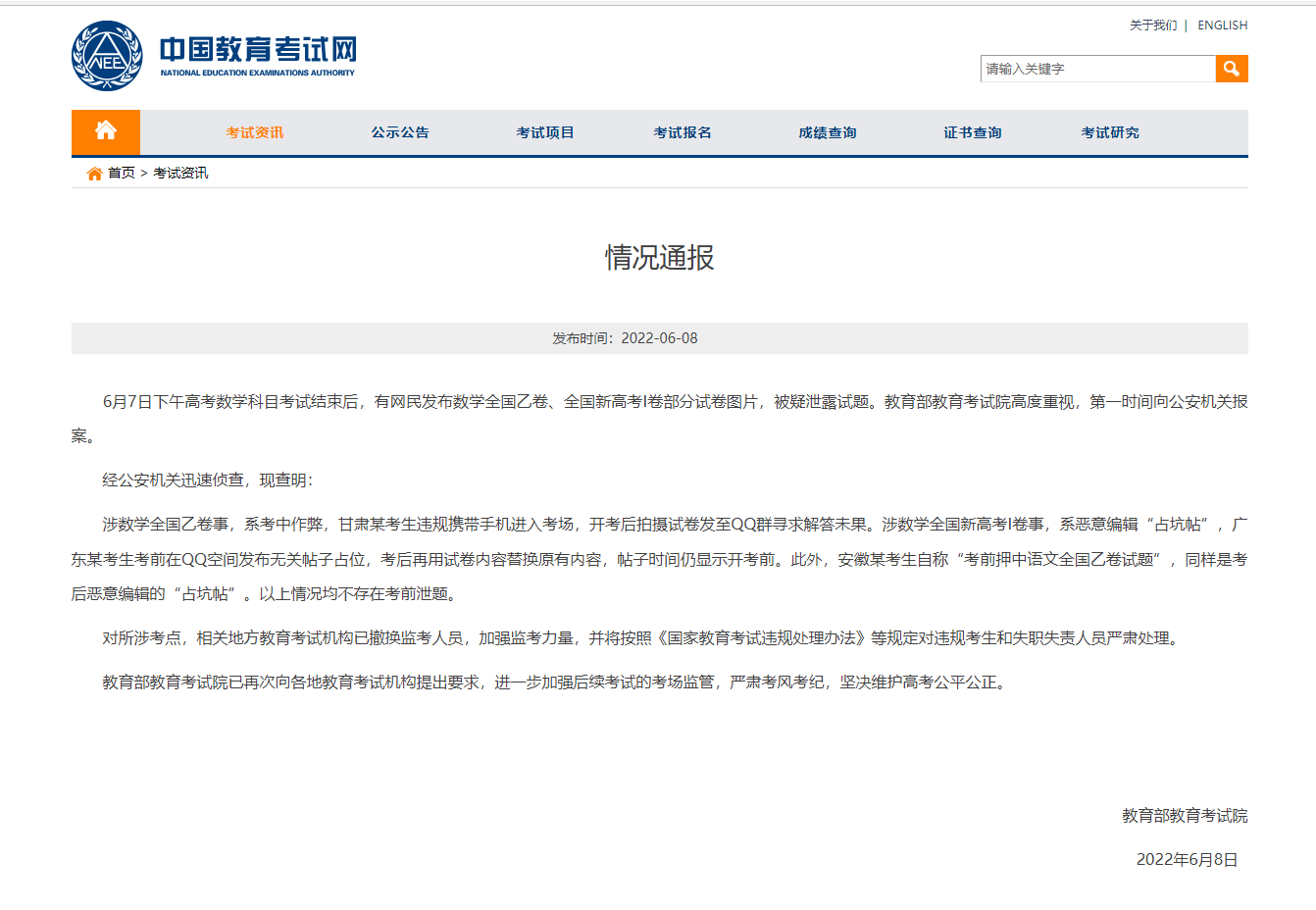Click the paragraph starting 对所涉考点

(x=642, y=638)
